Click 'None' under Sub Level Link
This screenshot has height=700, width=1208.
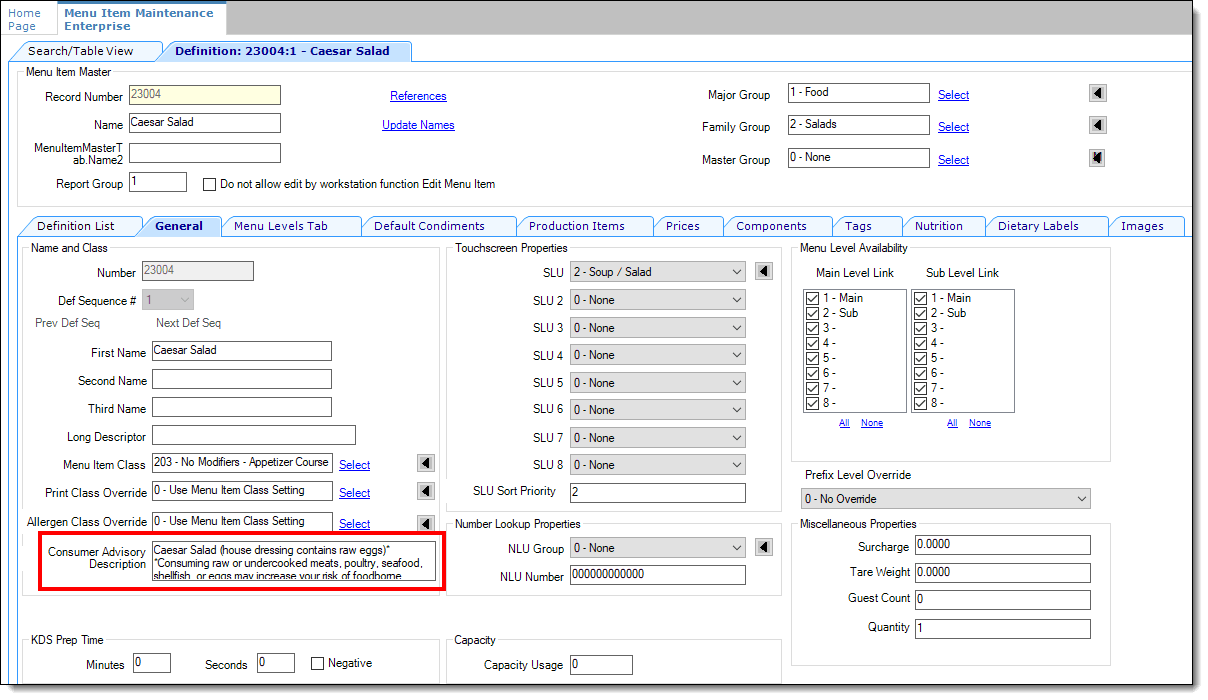coord(979,422)
